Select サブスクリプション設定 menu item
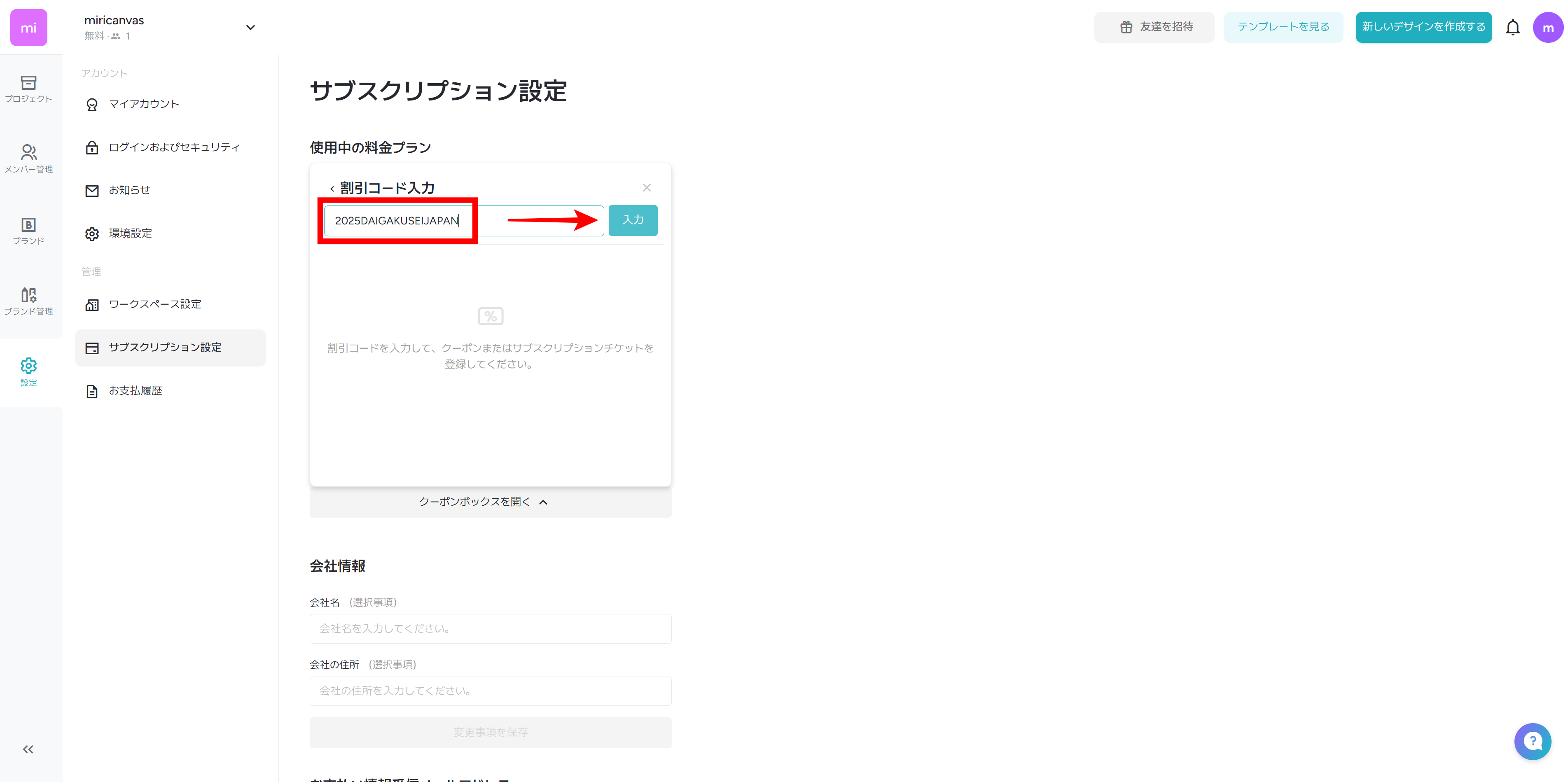 (x=171, y=348)
